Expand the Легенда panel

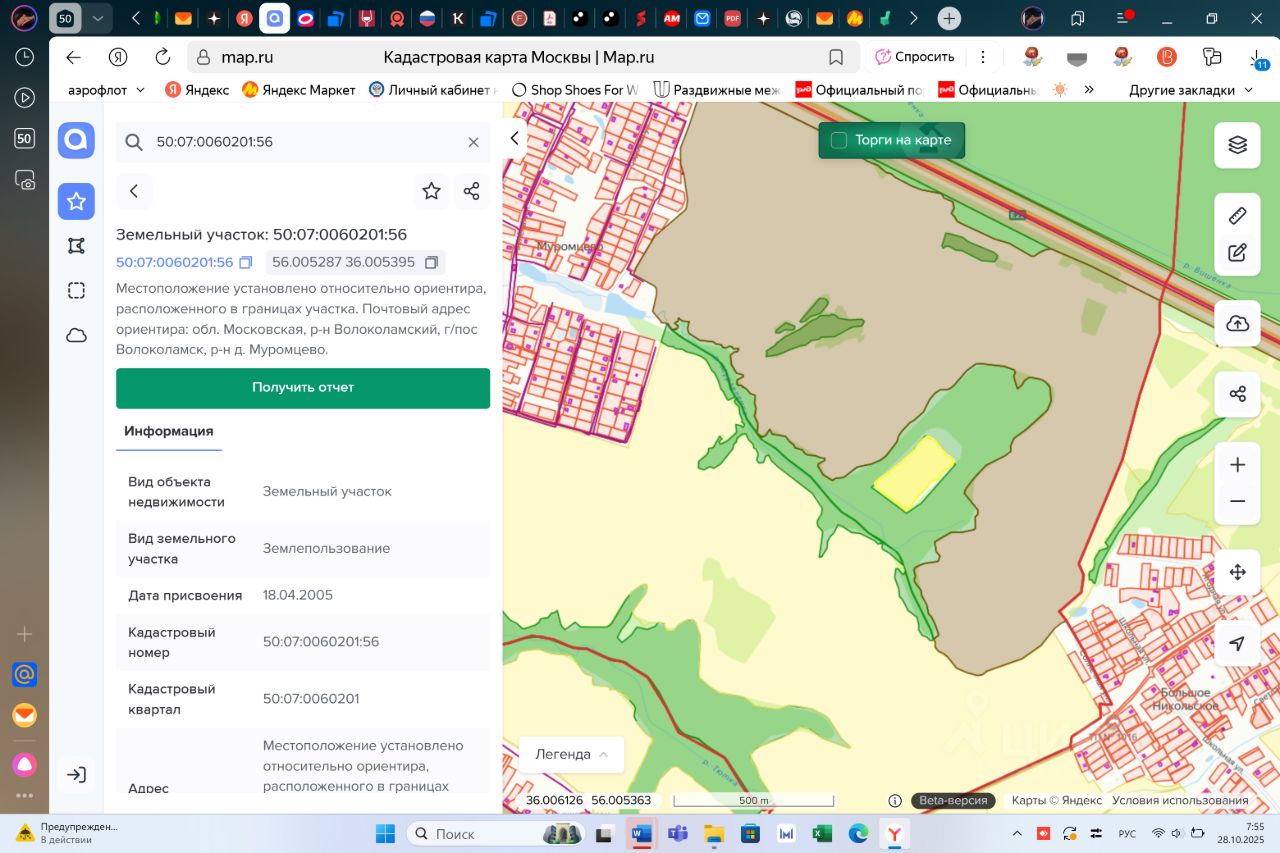[571, 755]
